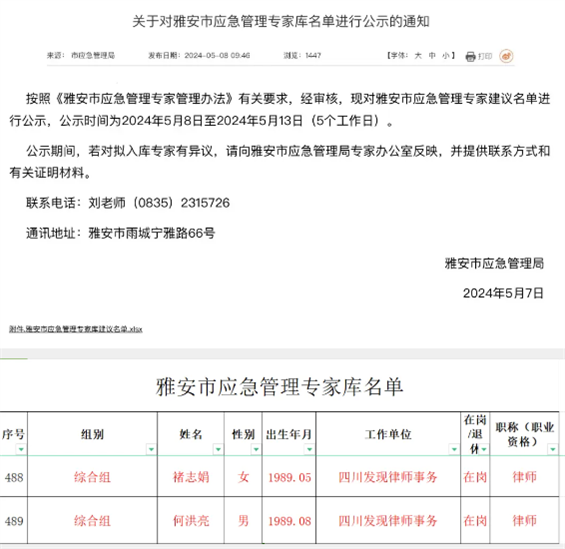This screenshot has height=549, width=565.
Task: Set font size to medium (中)
Action: tap(432, 55)
